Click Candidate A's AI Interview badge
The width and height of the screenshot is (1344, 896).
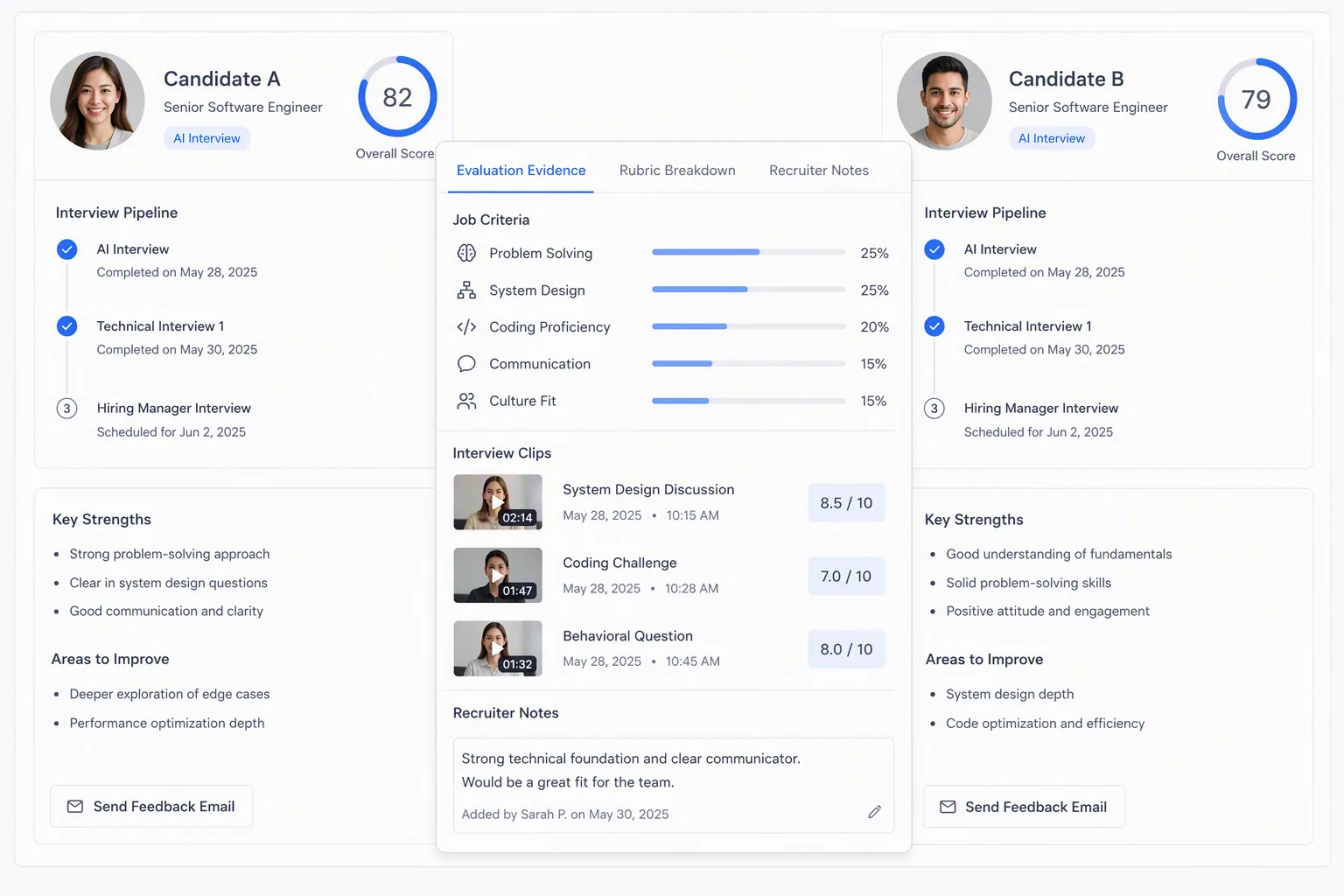(206, 138)
